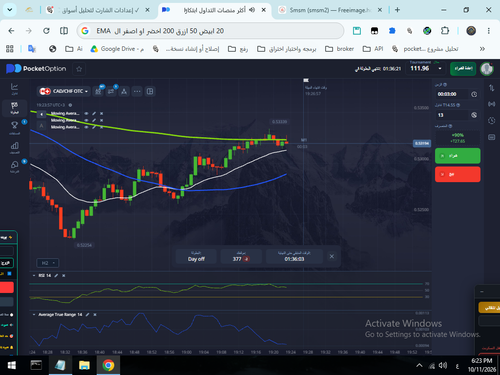
Task: Click the browser address bar
Action: tap(210, 31)
